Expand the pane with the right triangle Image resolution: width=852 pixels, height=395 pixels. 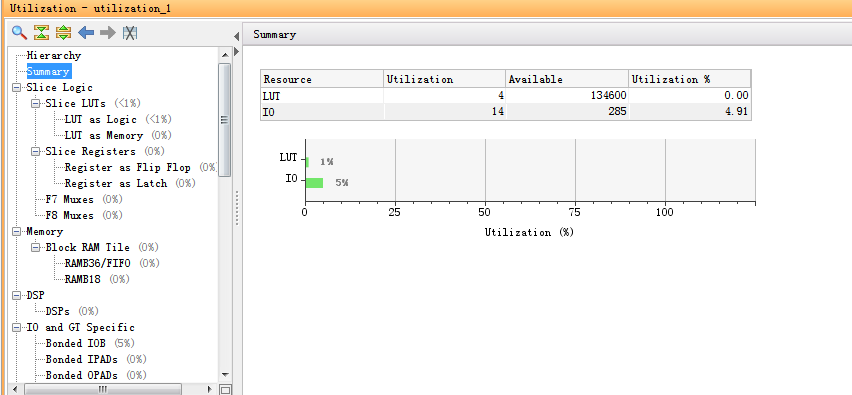(236, 52)
